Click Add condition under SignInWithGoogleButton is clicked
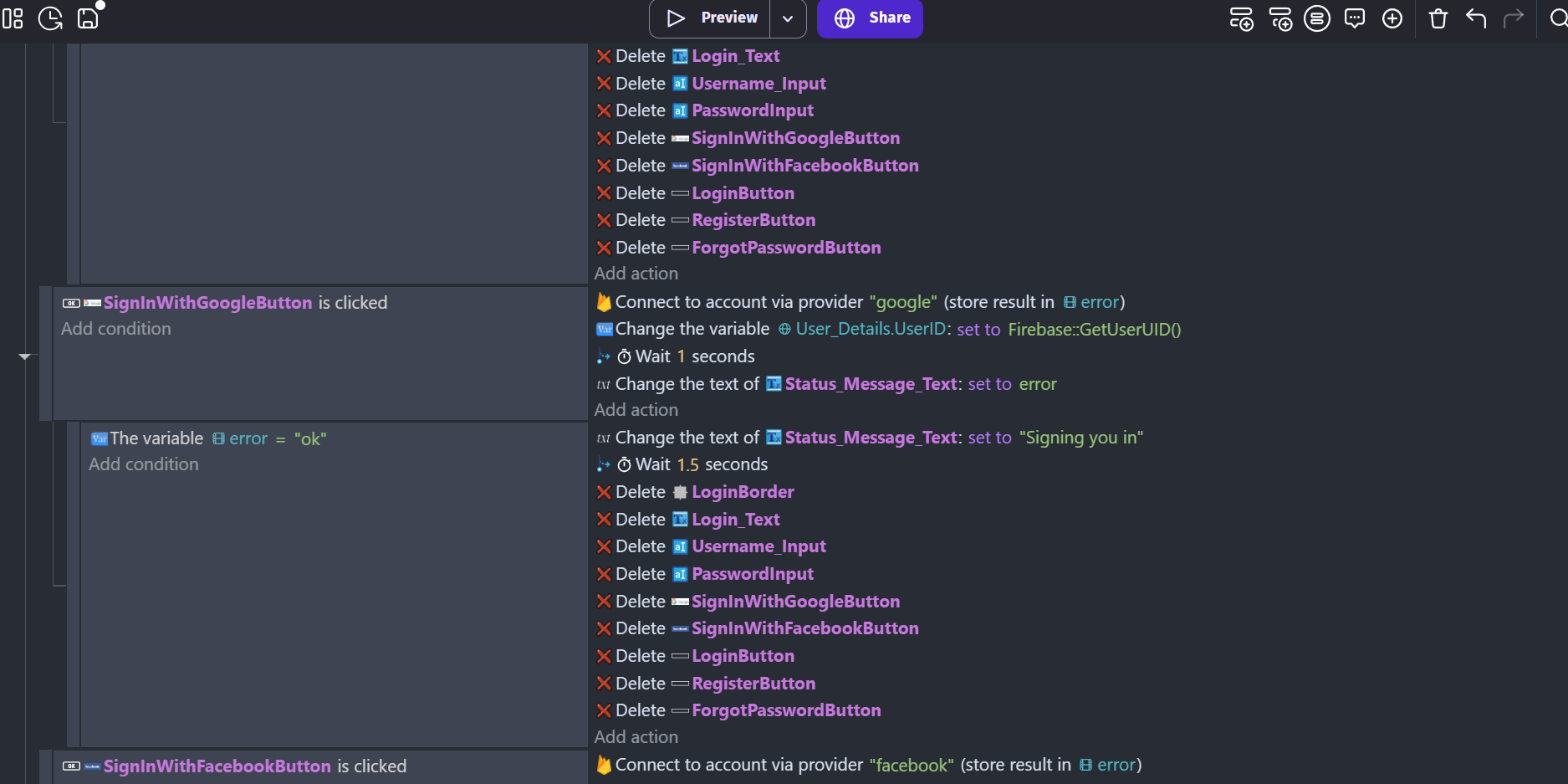The width and height of the screenshot is (1568, 784). [x=116, y=329]
